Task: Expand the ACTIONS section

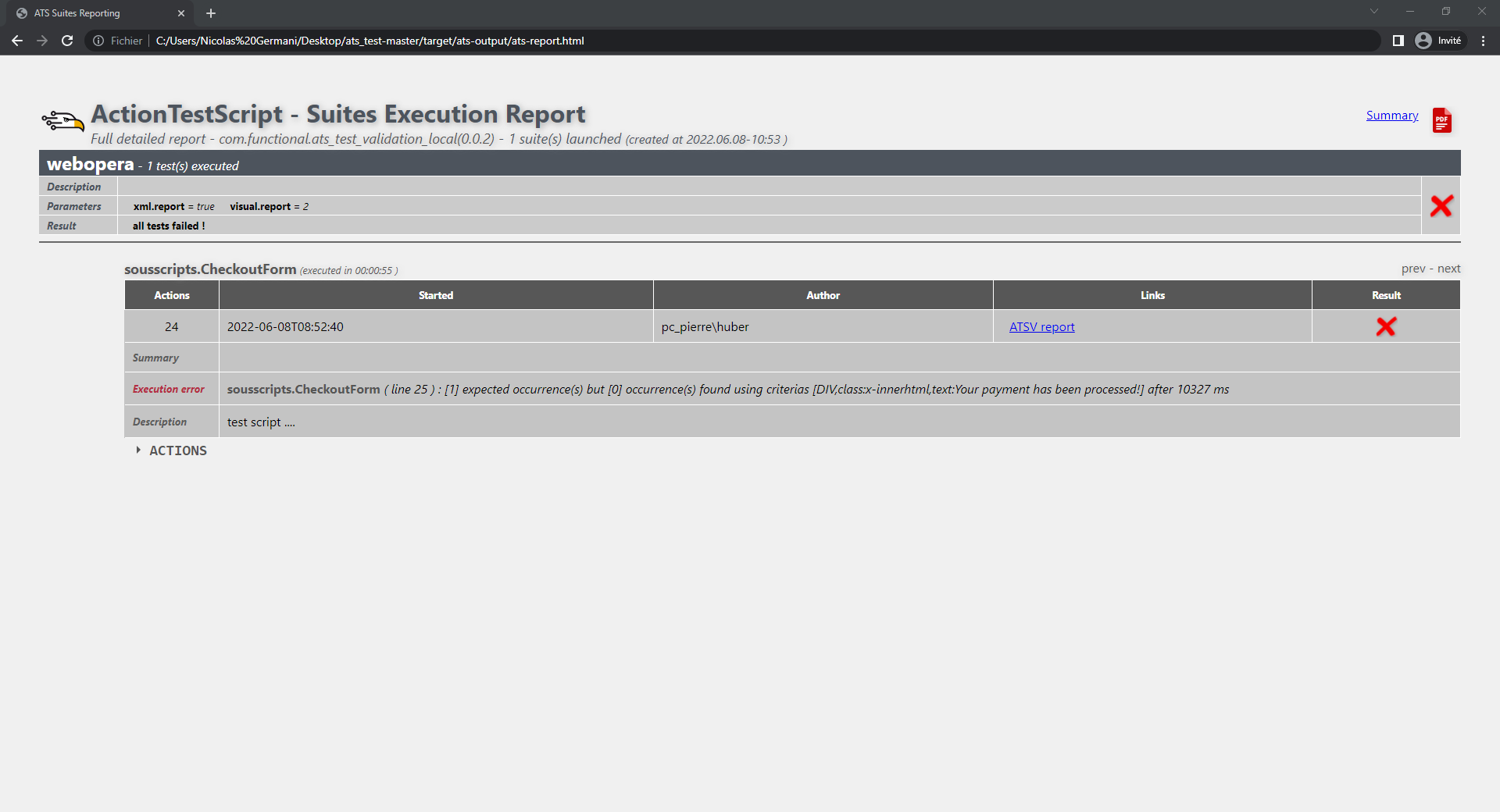Action: tap(171, 451)
